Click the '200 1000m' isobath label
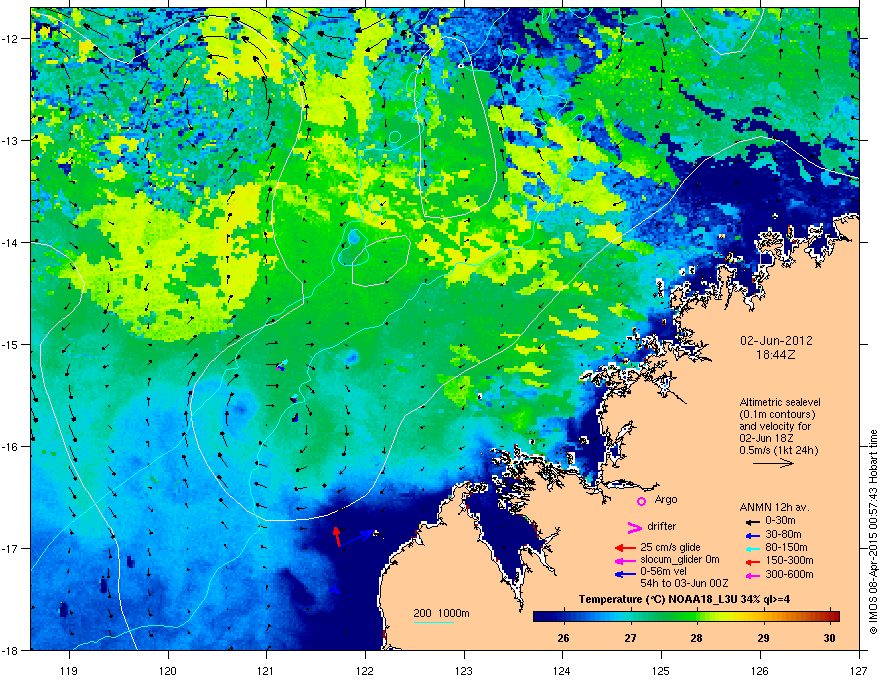Viewport: 880px width, 680px height. coord(441,613)
